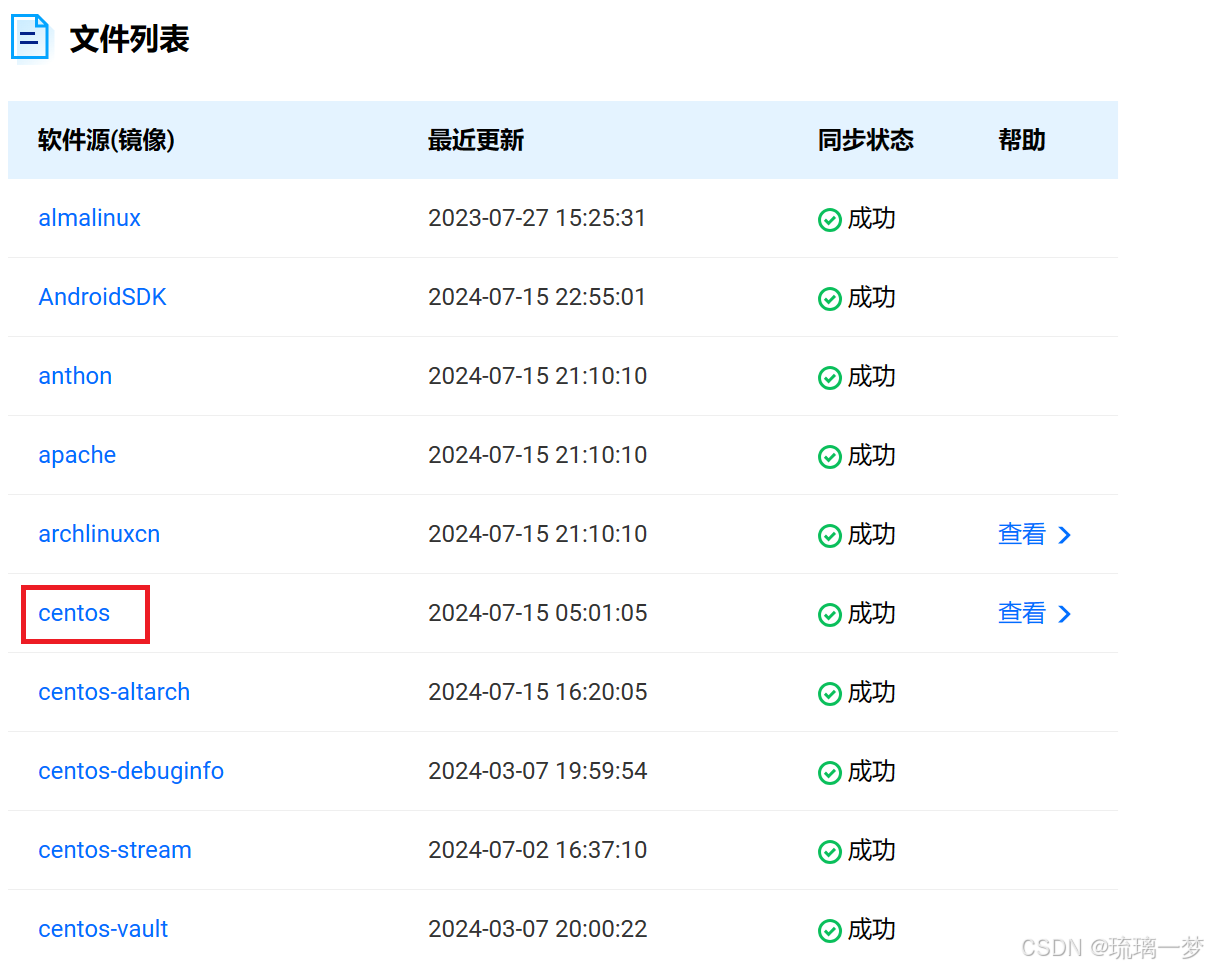
Task: View help for archlinuxcn via 查看
Action: click(x=1022, y=534)
